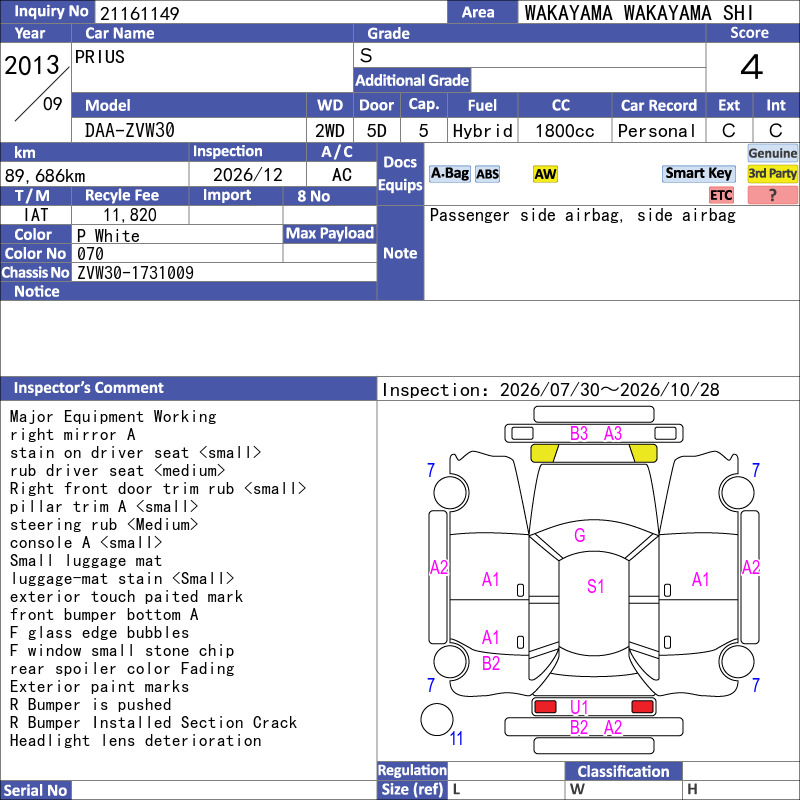The image size is (800, 800).
Task: Select comment 'rear spoiler color Fading'
Action: [122, 668]
